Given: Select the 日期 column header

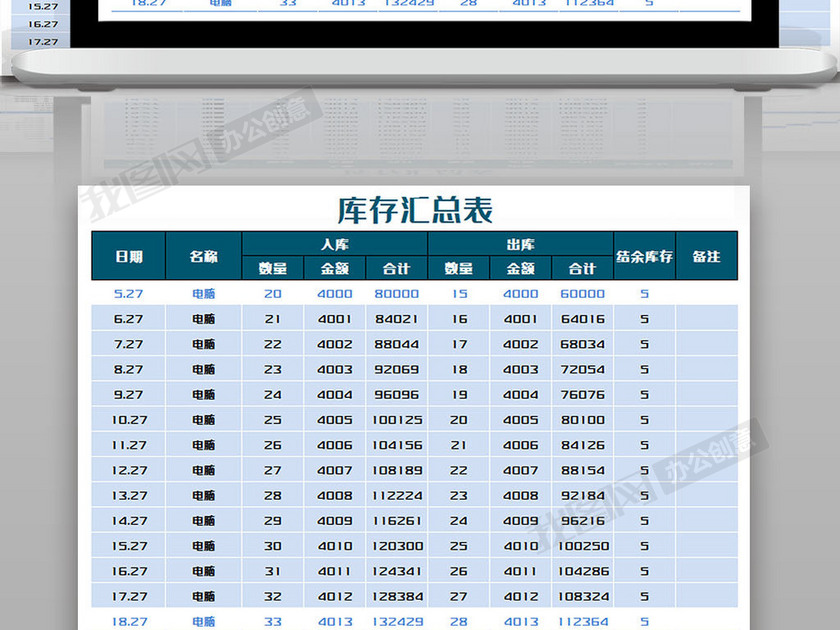Looking at the screenshot, I should 128,256.
